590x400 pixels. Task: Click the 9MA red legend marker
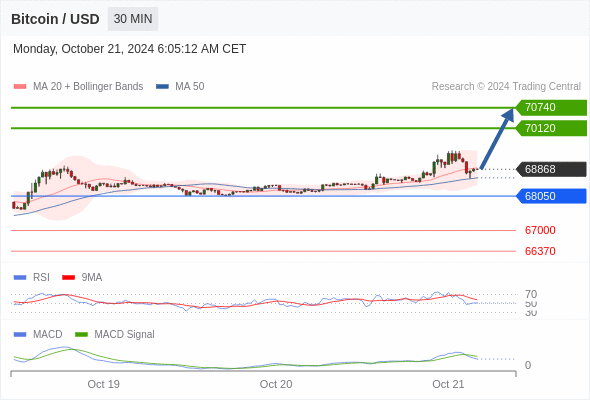point(68,278)
